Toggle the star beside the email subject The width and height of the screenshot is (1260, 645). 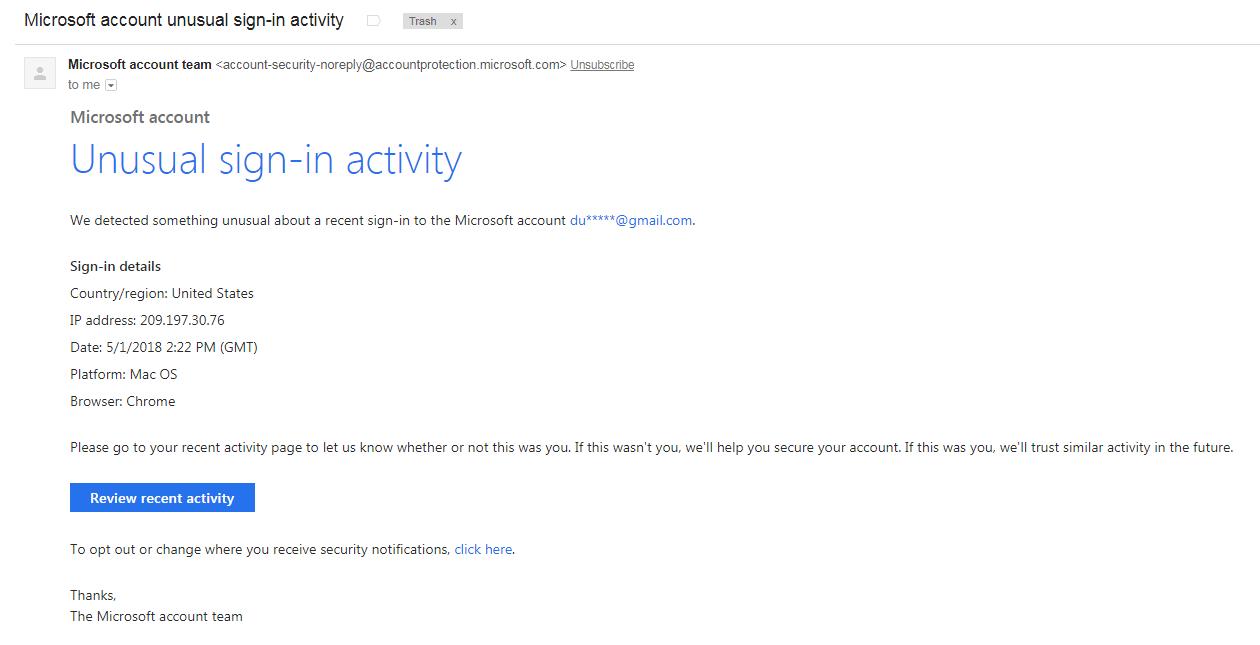click(372, 20)
